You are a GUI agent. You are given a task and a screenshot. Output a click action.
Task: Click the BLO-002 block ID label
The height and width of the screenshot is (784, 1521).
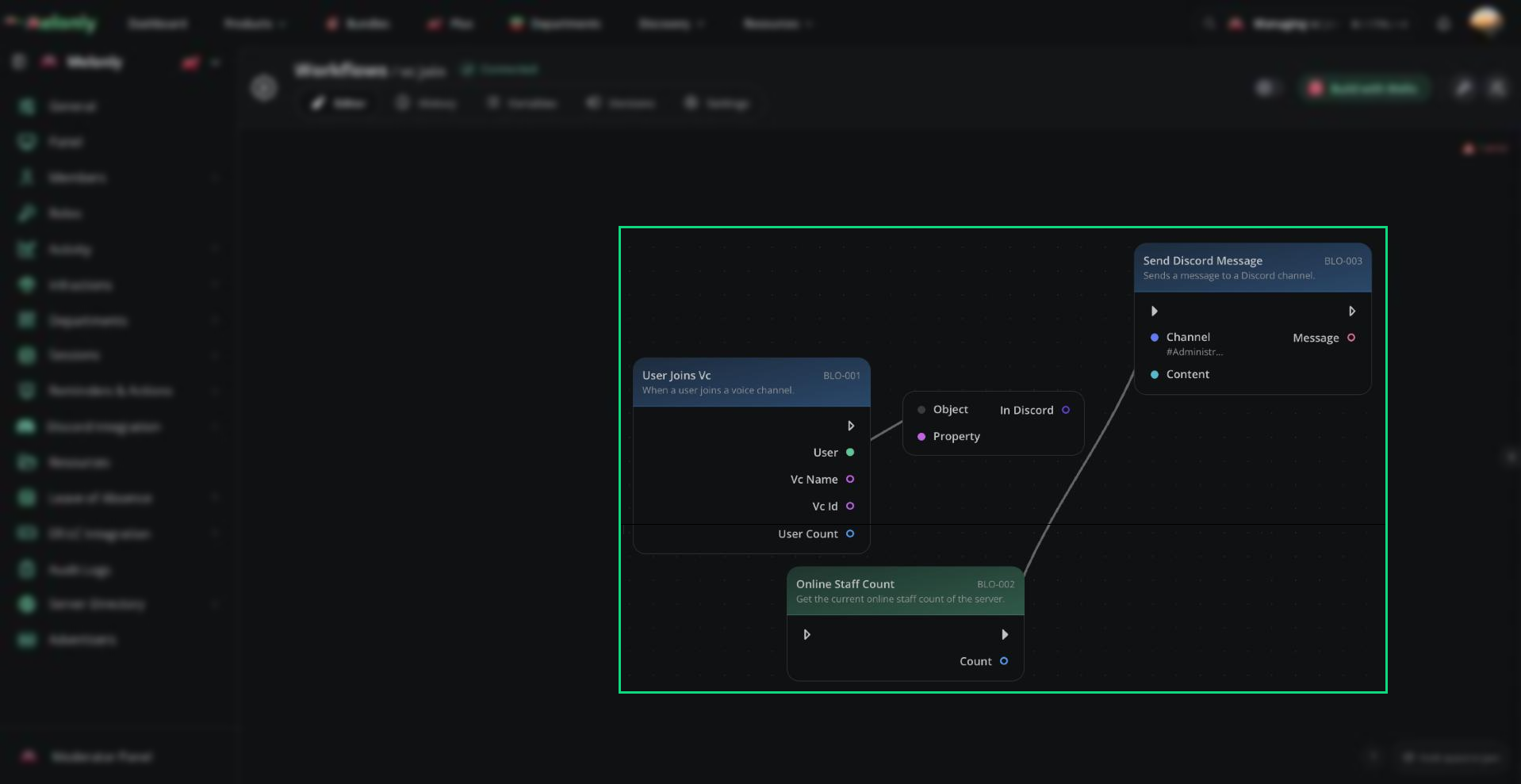click(995, 584)
